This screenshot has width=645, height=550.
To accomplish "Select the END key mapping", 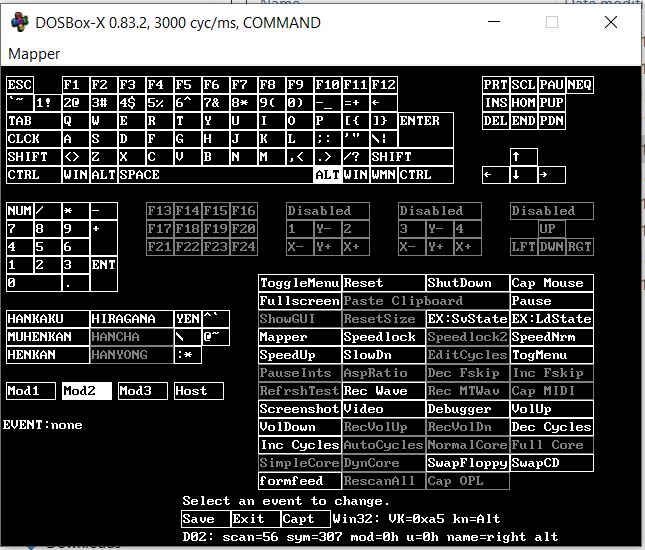I will [x=524, y=121].
